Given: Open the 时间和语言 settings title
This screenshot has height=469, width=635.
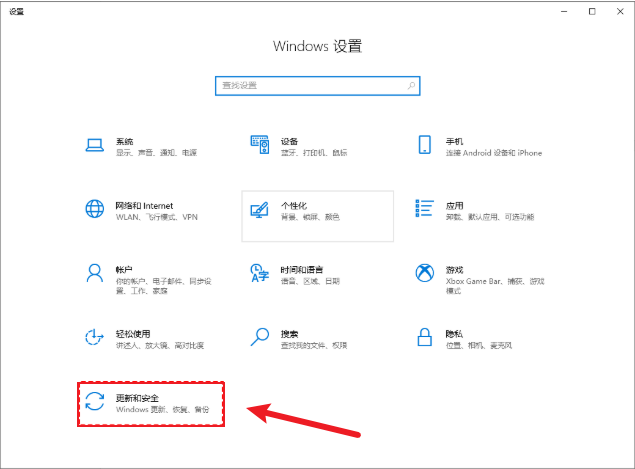Looking at the screenshot, I should pos(302,270).
